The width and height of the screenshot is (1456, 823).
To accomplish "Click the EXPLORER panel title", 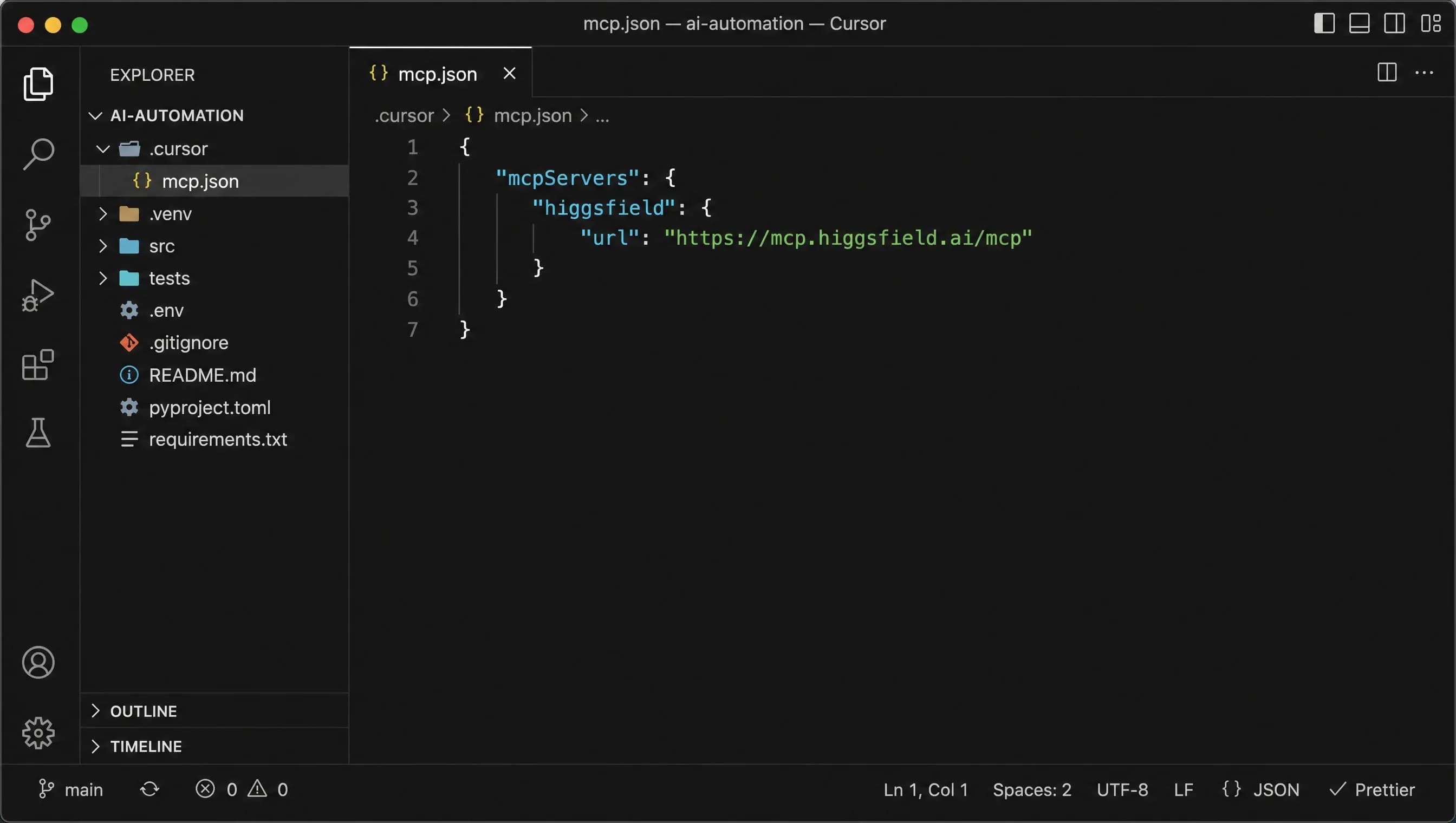I will 152,75.
